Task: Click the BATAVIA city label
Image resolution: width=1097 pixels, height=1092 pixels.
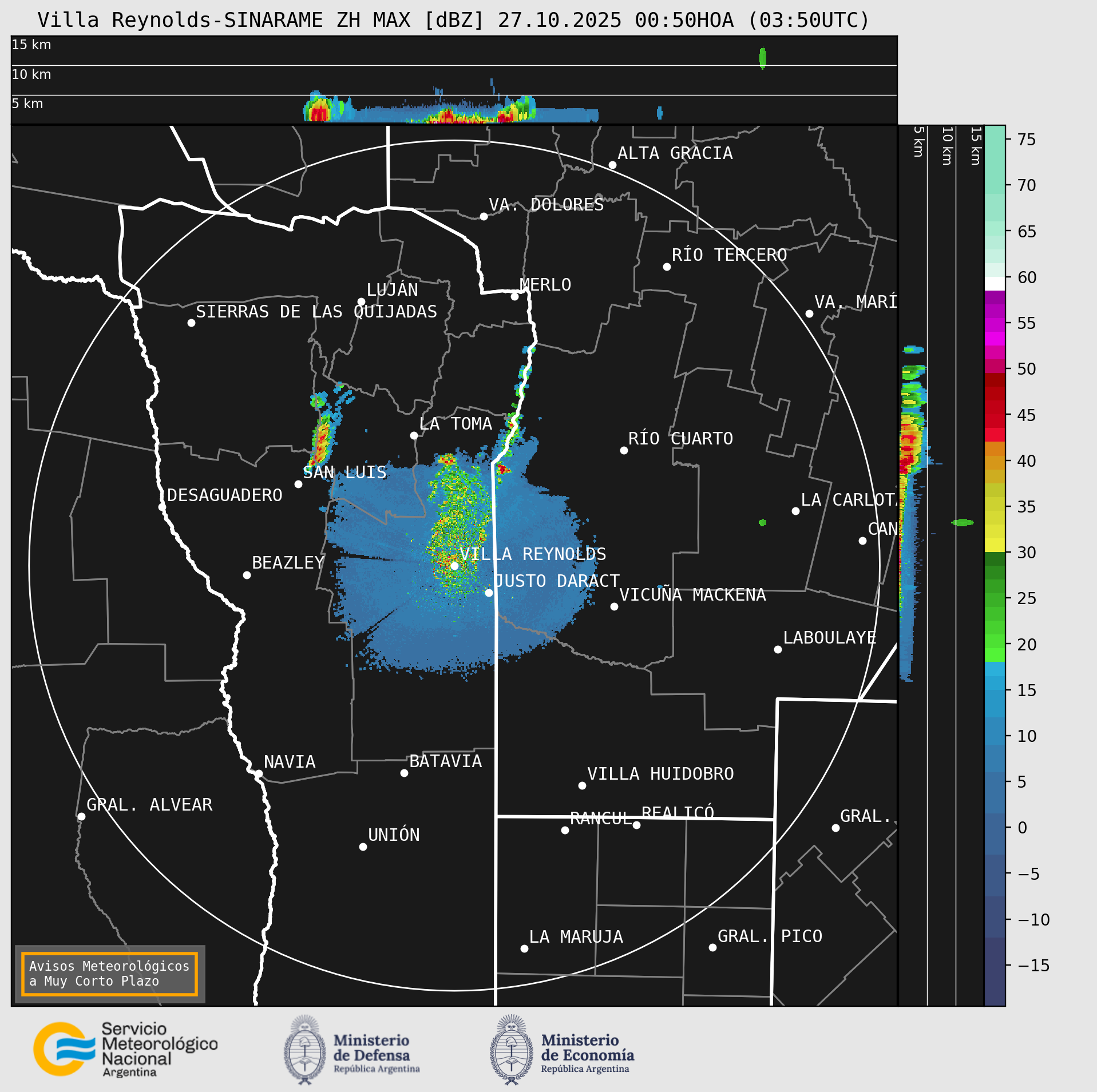Action: (x=446, y=761)
